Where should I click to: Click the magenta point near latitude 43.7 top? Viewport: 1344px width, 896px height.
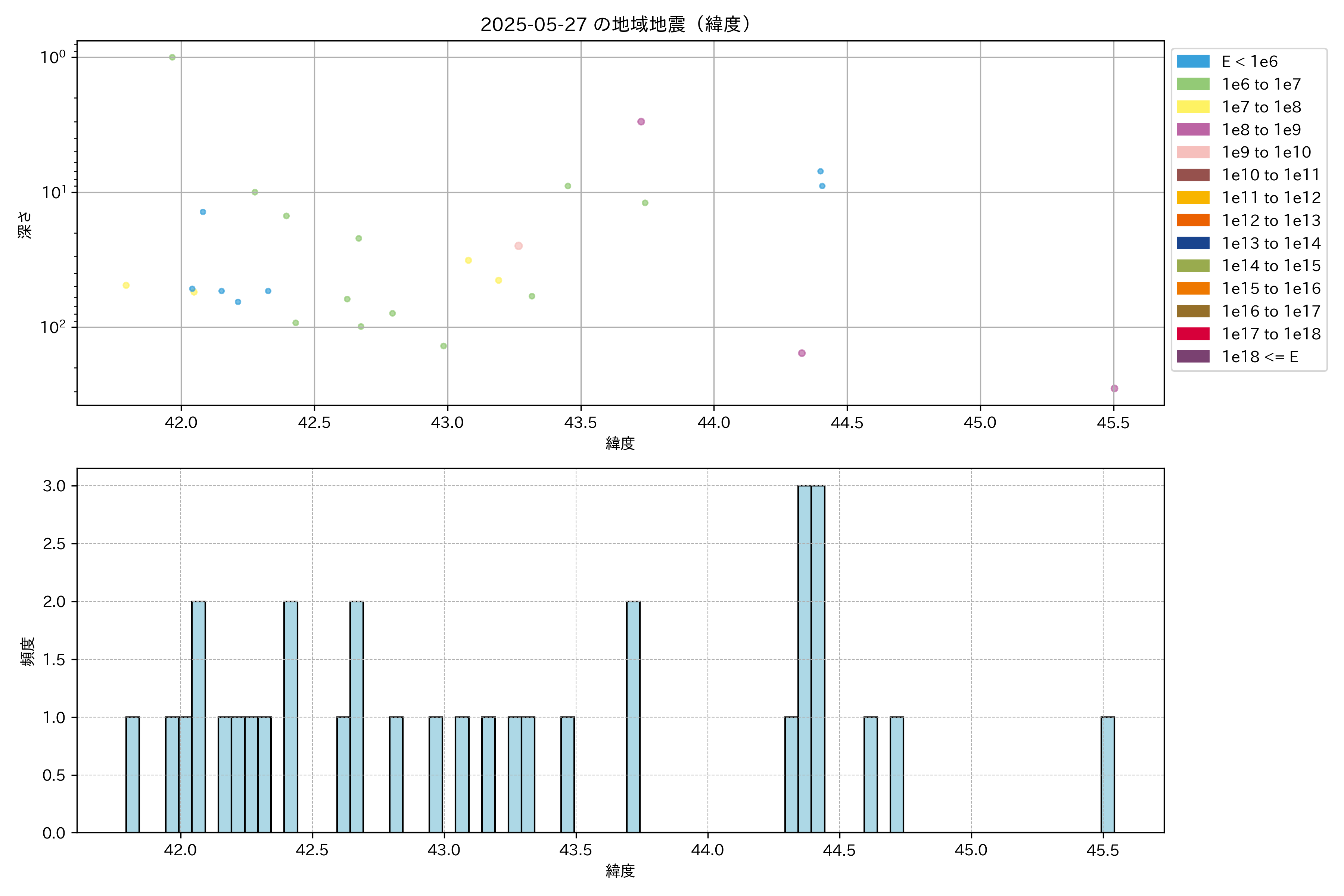click(641, 122)
